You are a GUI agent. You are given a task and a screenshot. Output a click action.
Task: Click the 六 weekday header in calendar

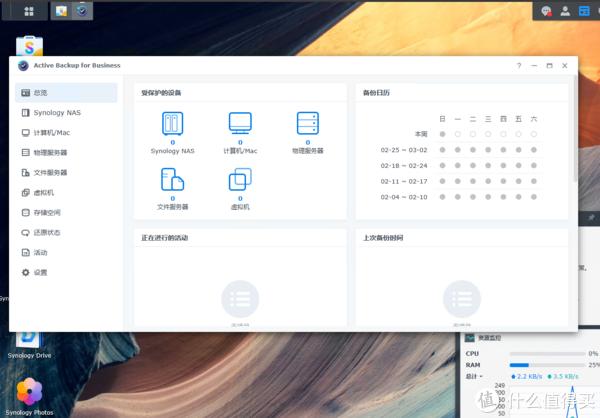pos(534,119)
